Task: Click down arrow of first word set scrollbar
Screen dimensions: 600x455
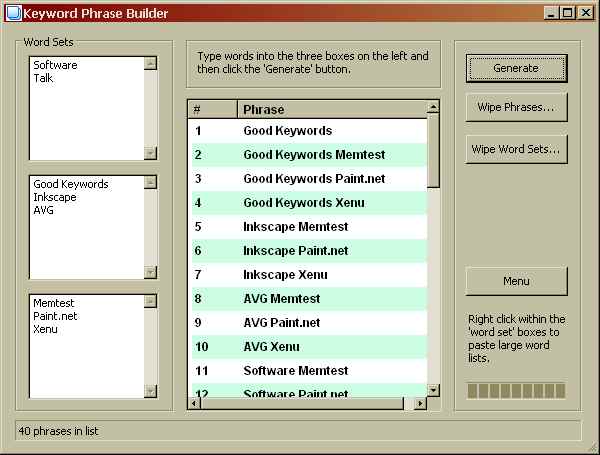Action: [150, 153]
